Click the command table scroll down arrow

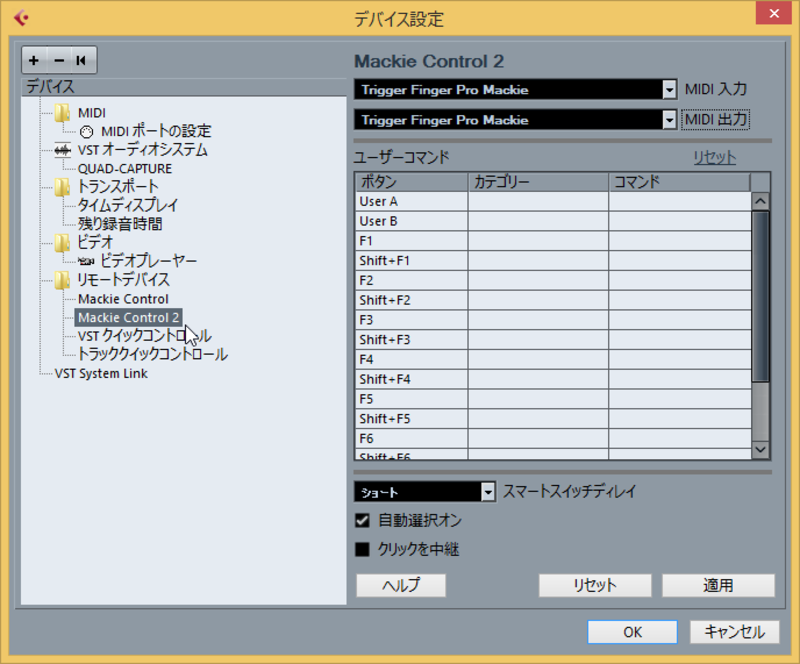[761, 450]
